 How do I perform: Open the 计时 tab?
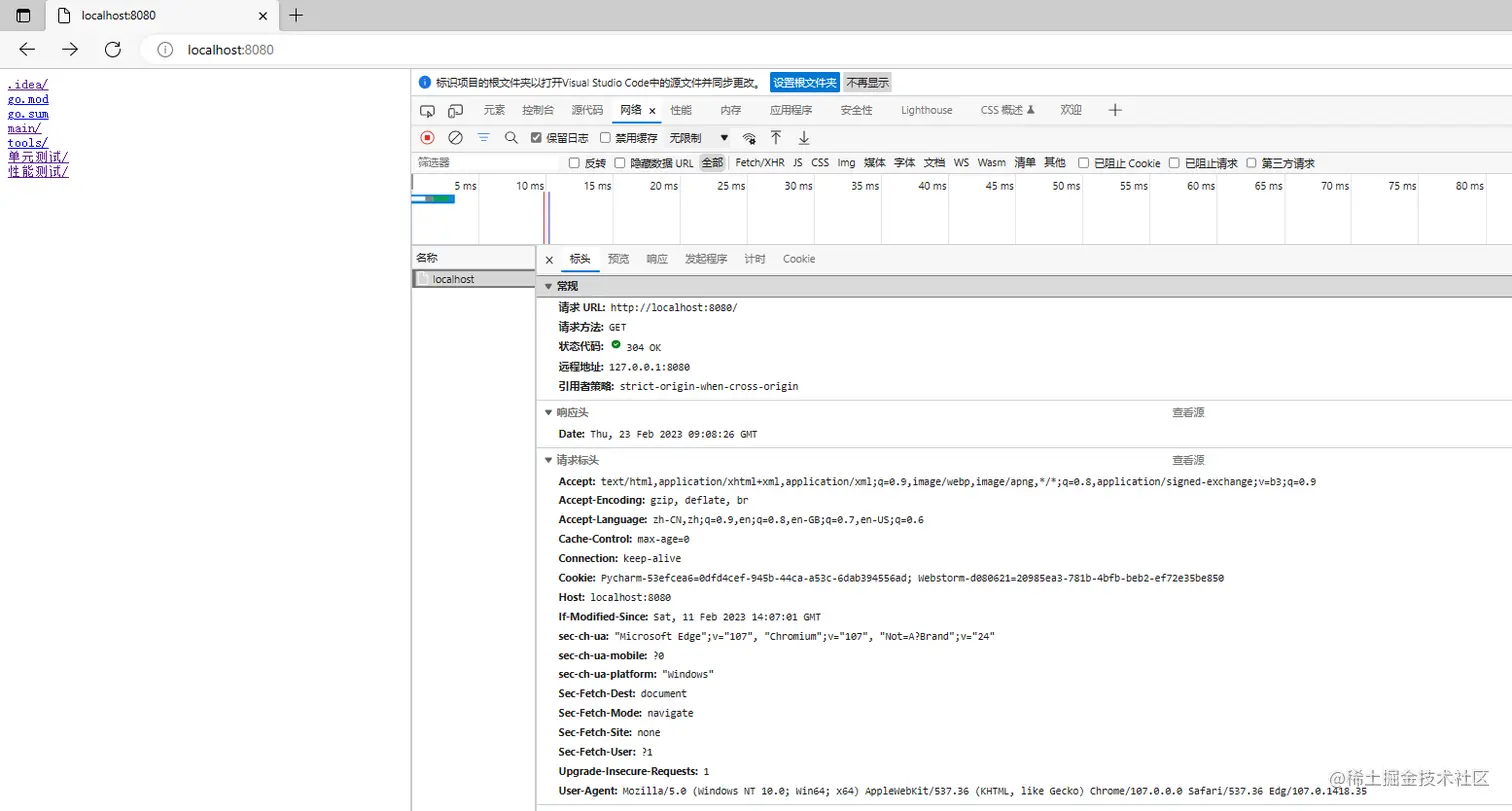click(755, 259)
